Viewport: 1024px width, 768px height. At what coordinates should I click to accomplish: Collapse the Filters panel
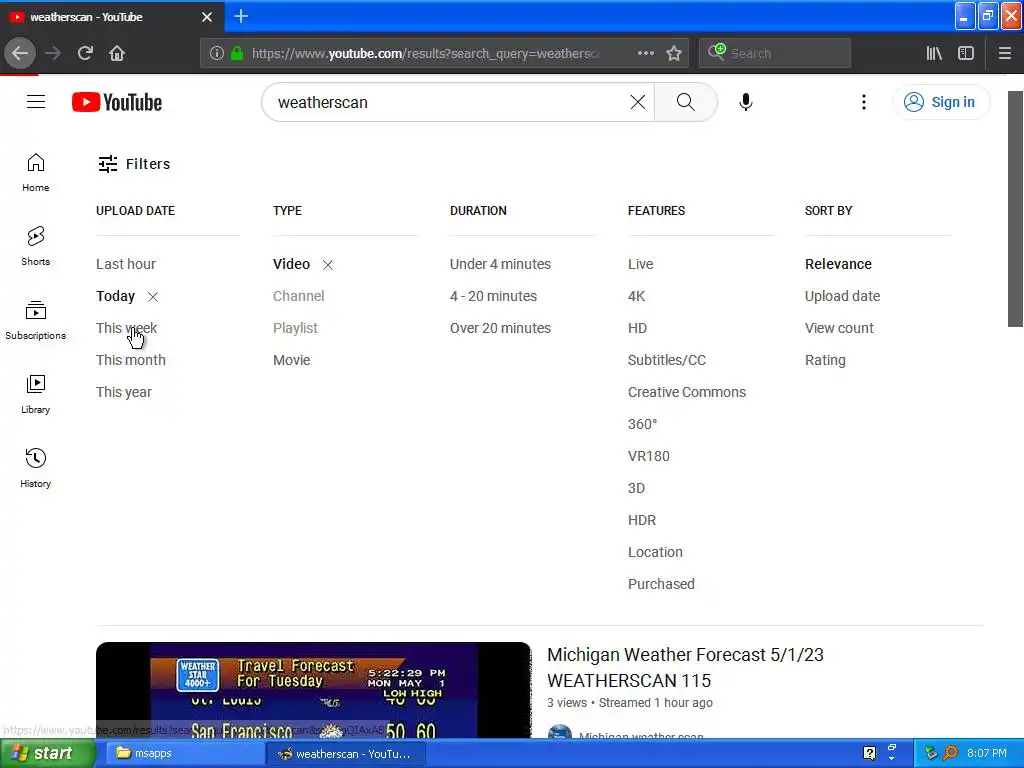[x=134, y=164]
